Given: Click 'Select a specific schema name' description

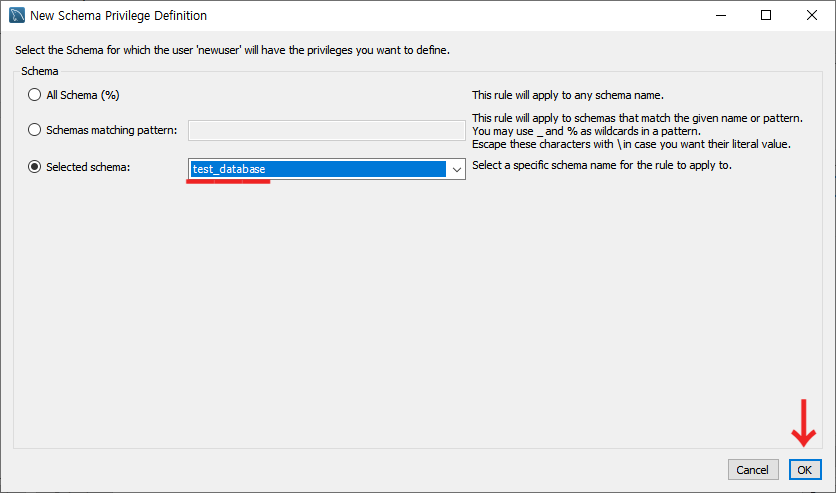Looking at the screenshot, I should click(602, 165).
